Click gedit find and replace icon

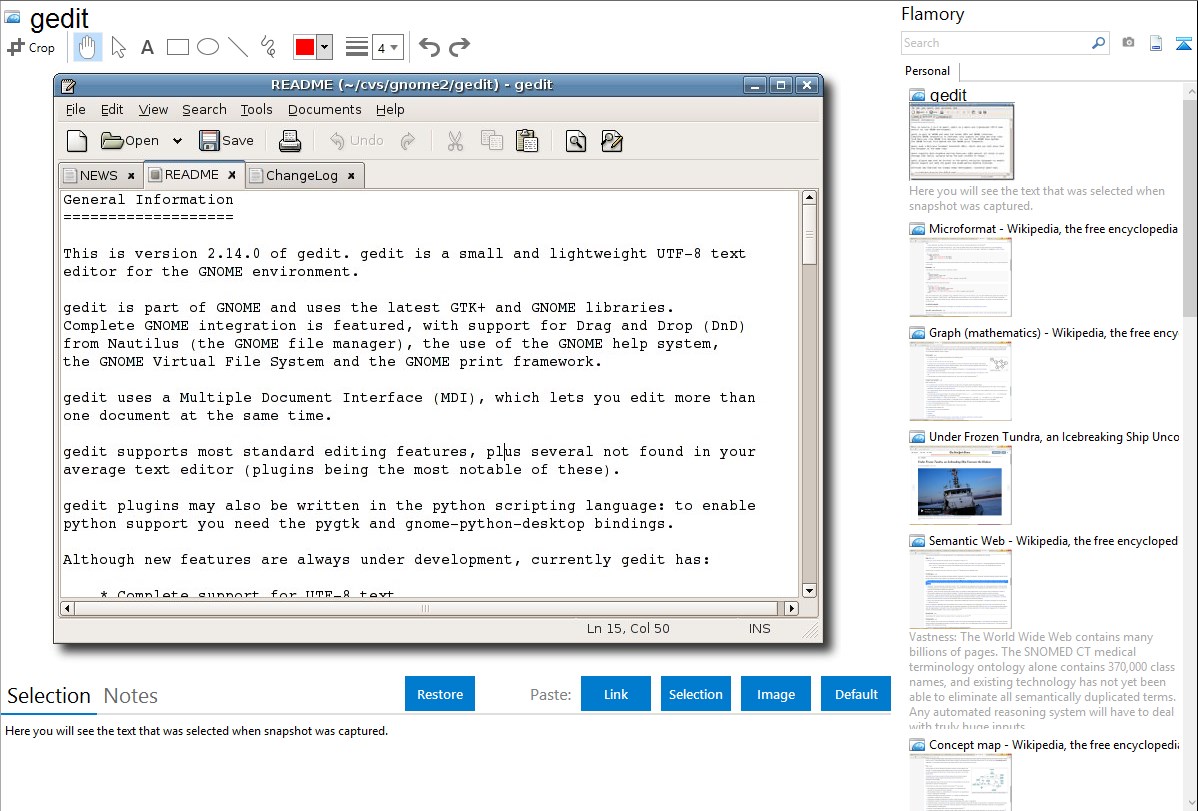(x=611, y=141)
